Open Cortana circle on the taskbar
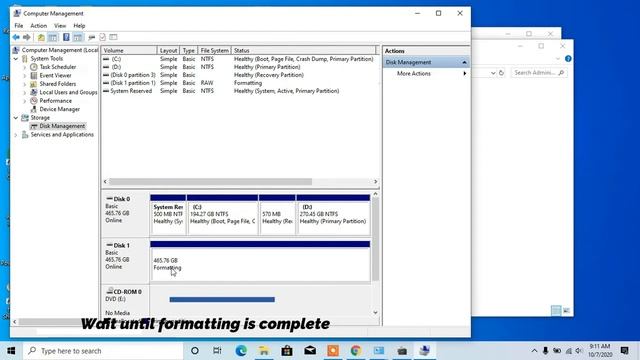Screen dimensions: 640x360 click(x=195, y=351)
